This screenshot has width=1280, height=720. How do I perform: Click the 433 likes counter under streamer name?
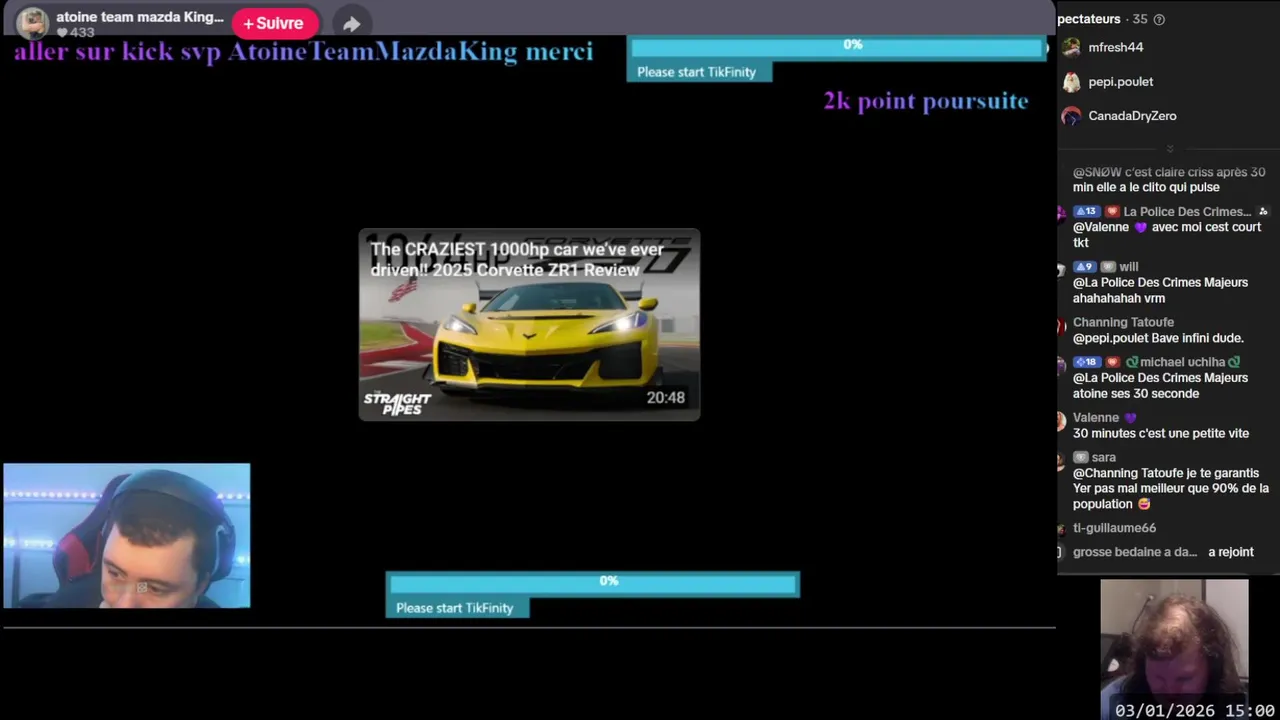tap(76, 33)
